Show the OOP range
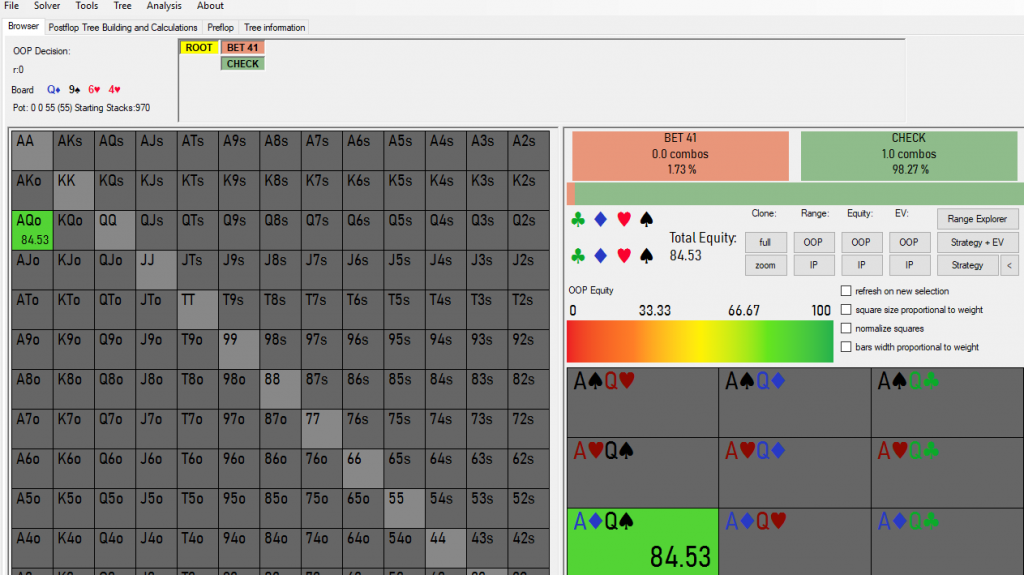The image size is (1024, 575). click(813, 242)
